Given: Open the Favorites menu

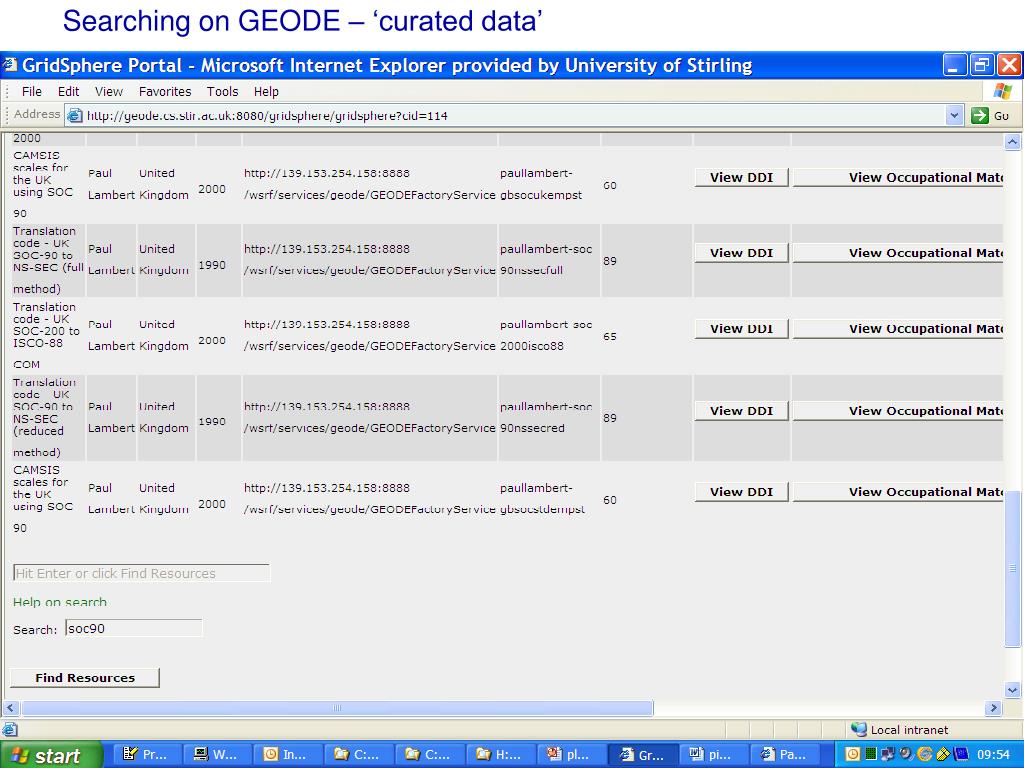Looking at the screenshot, I should coord(165,91).
